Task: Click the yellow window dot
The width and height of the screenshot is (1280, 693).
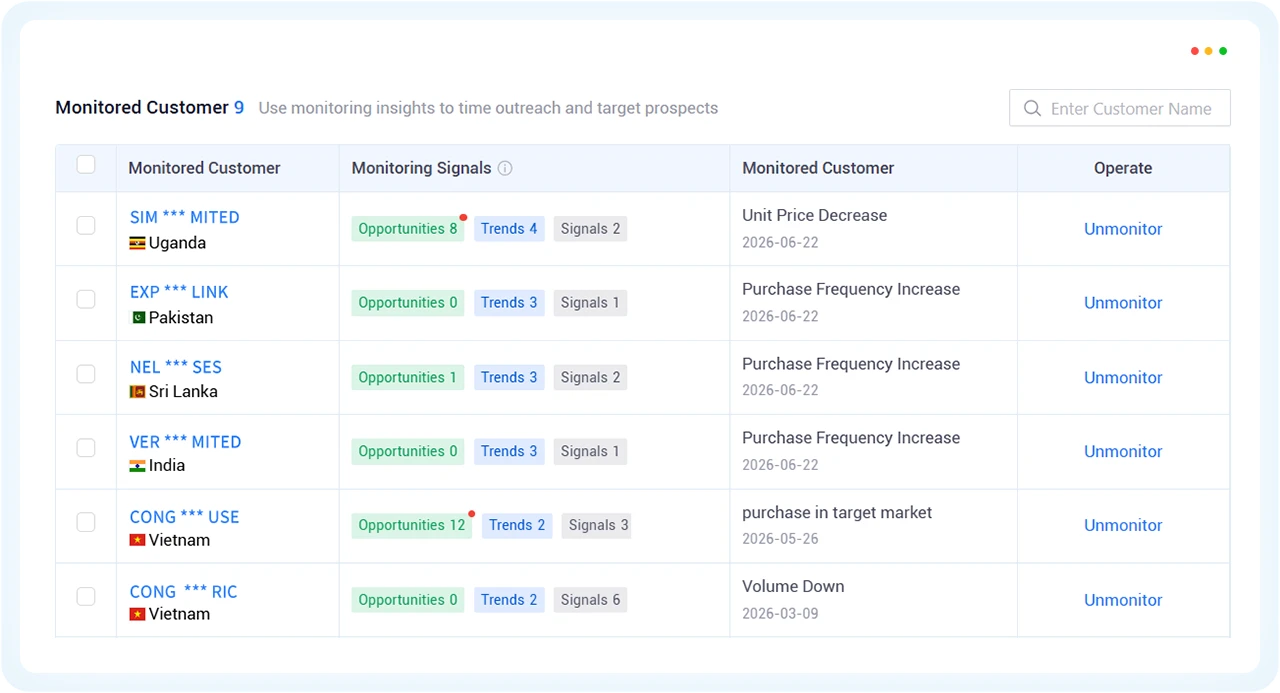Action: point(1209,51)
